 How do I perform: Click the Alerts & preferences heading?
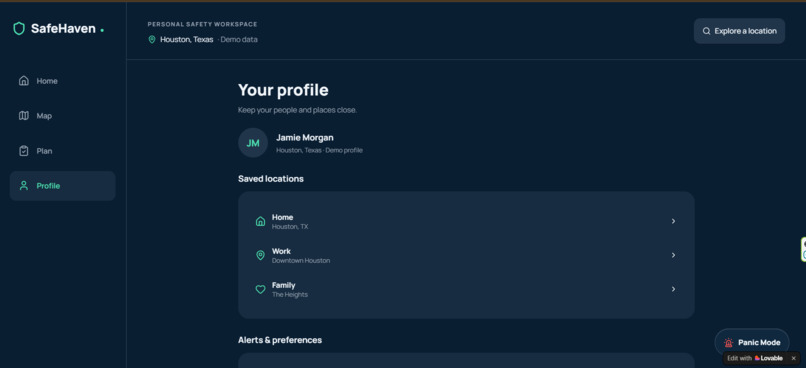tap(280, 340)
